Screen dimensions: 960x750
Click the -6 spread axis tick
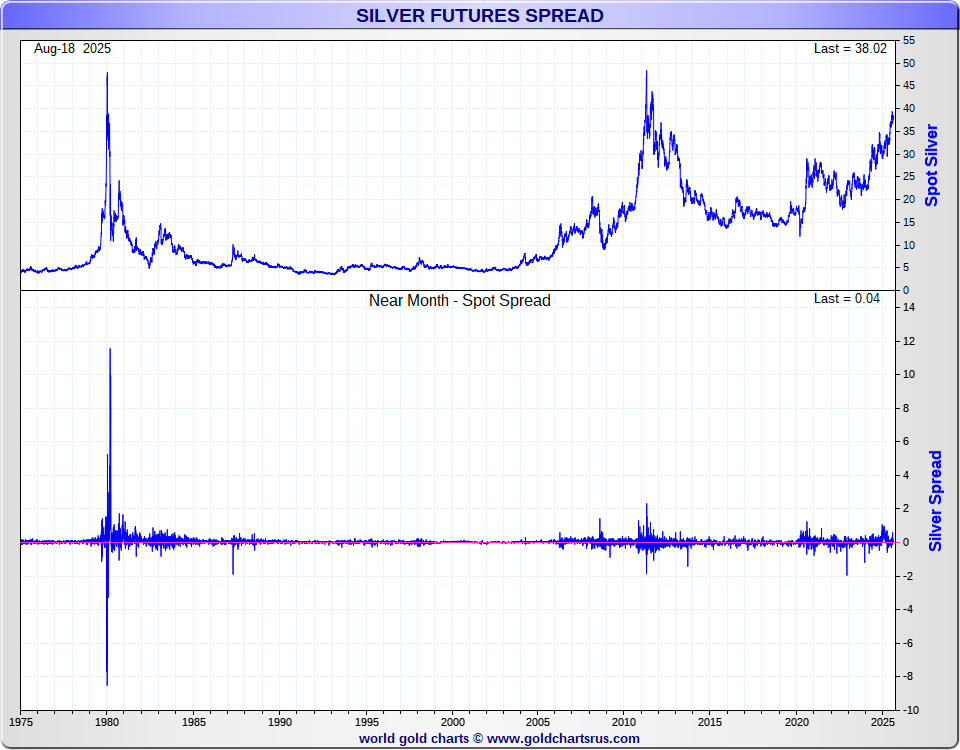tap(907, 643)
